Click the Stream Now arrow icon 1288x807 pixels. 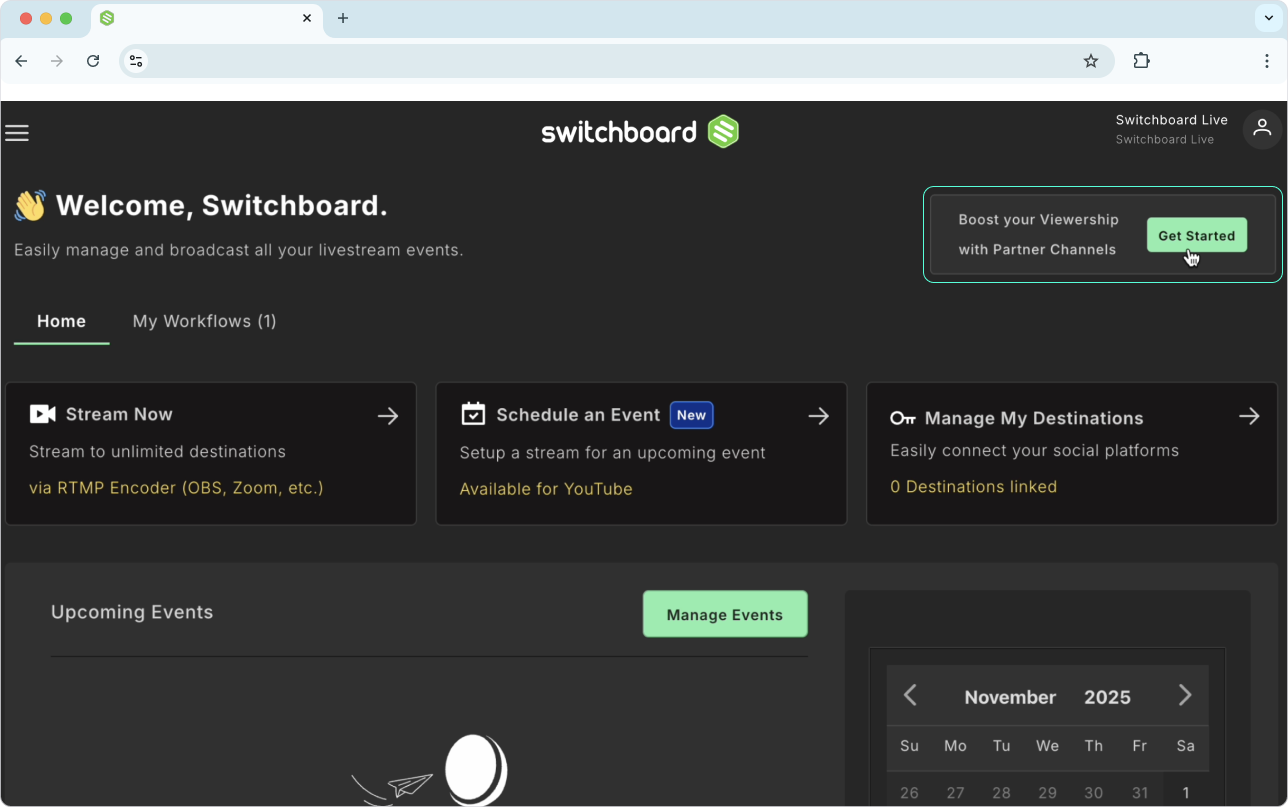pyautogui.click(x=388, y=416)
